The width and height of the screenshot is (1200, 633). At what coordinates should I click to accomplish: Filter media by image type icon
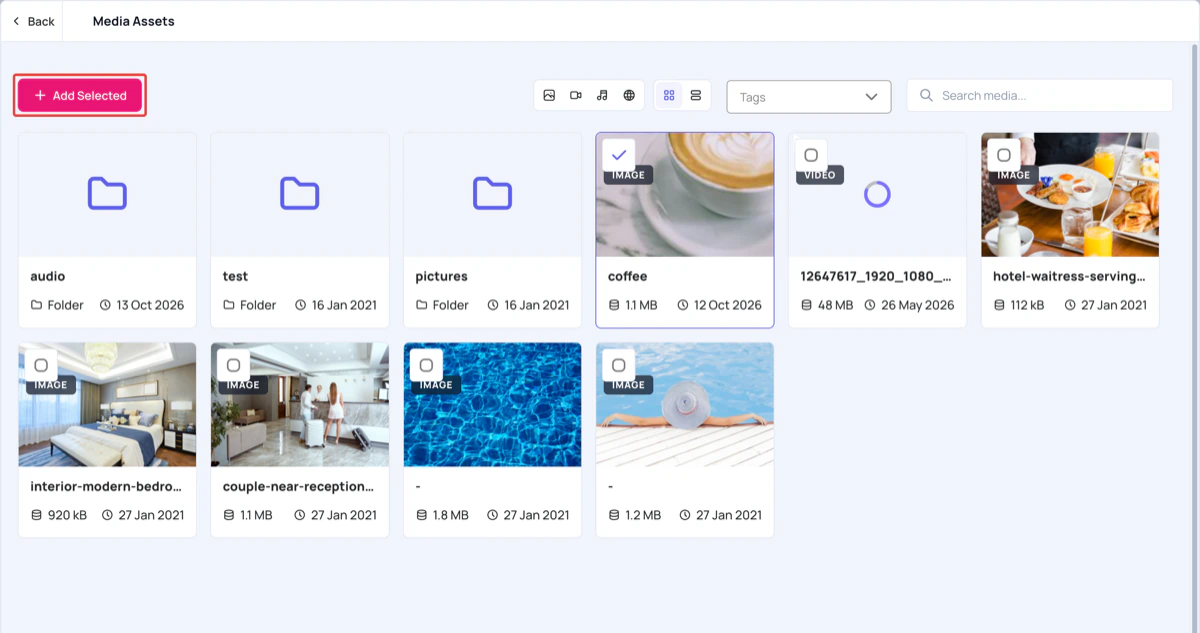point(549,95)
